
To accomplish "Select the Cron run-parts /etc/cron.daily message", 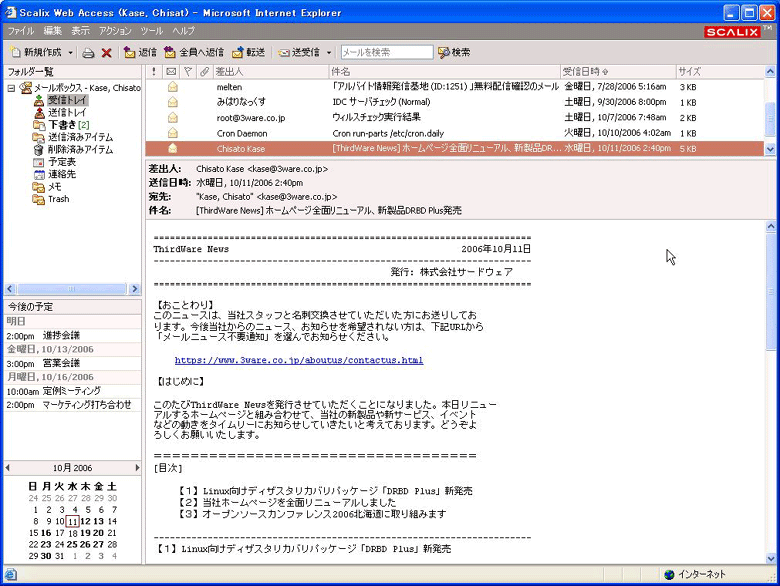I will pyautogui.click(x=455, y=133).
